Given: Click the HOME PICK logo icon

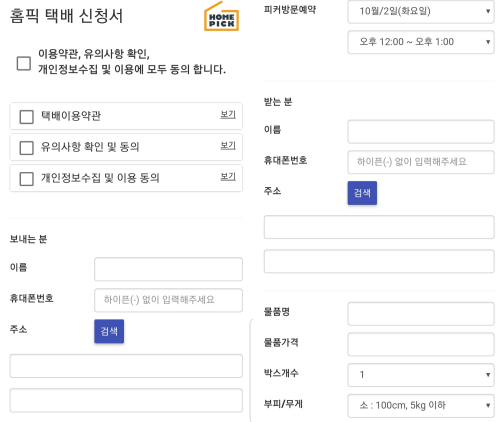Looking at the screenshot, I should pos(221,17).
